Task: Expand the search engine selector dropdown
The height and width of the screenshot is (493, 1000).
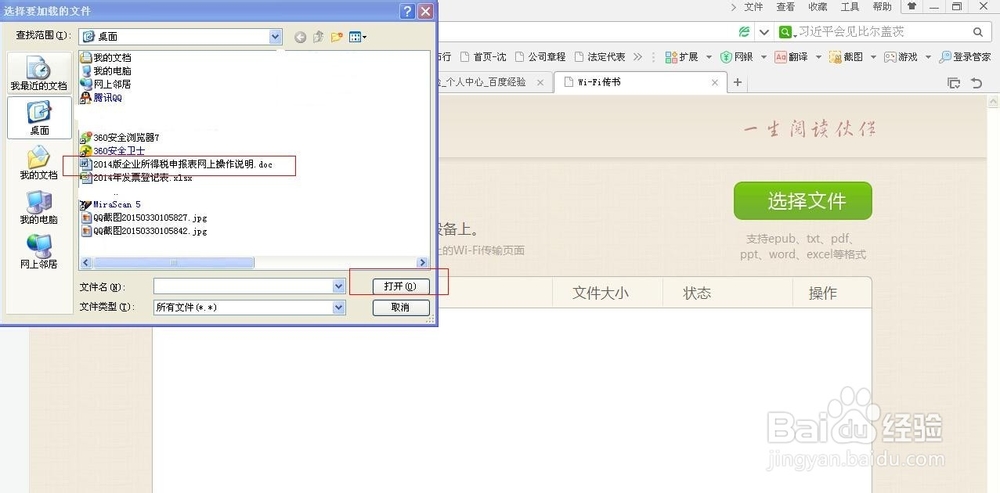Action: 786,32
